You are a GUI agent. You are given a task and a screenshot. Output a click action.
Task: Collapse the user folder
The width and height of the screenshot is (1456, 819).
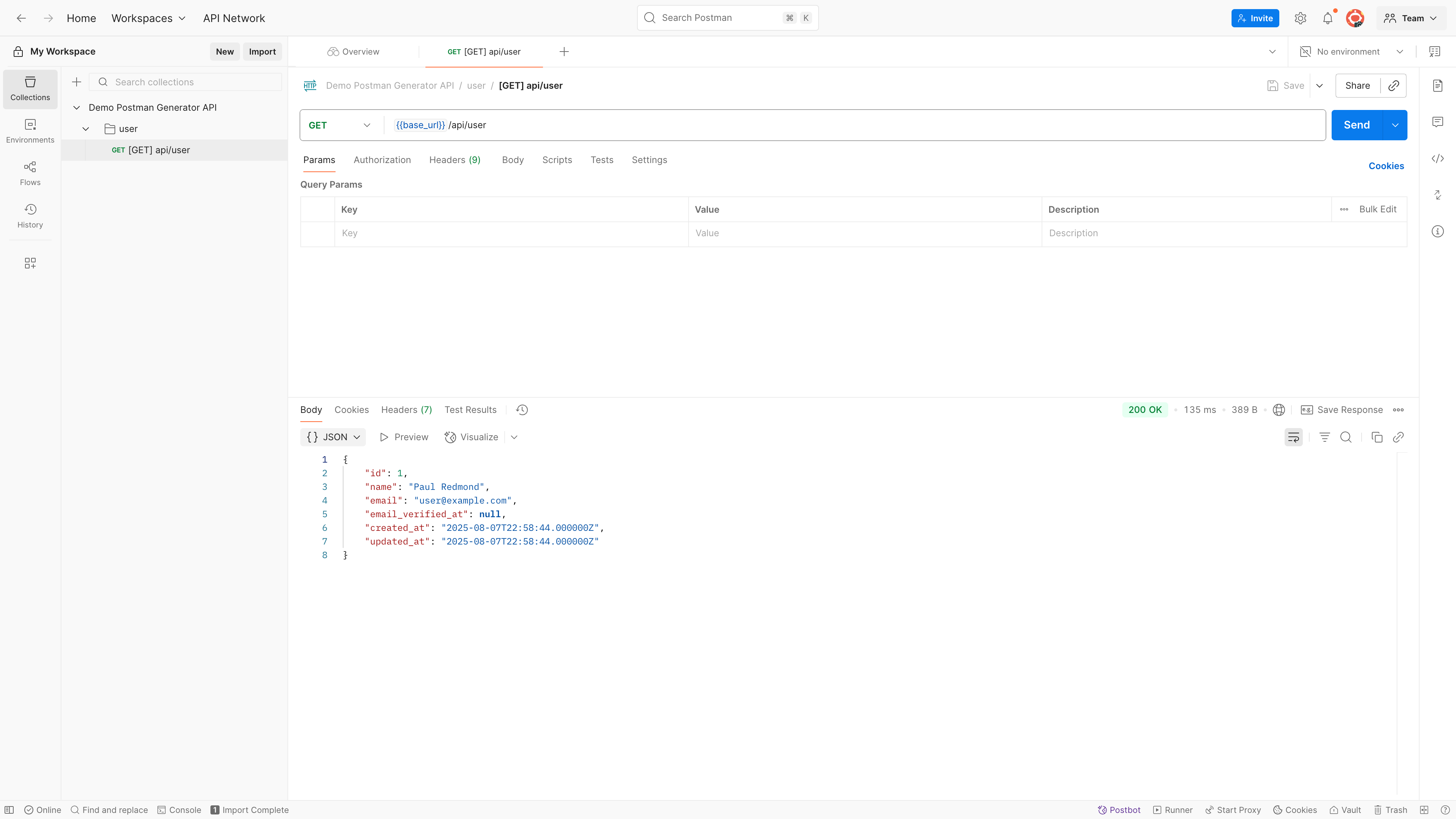[85, 129]
